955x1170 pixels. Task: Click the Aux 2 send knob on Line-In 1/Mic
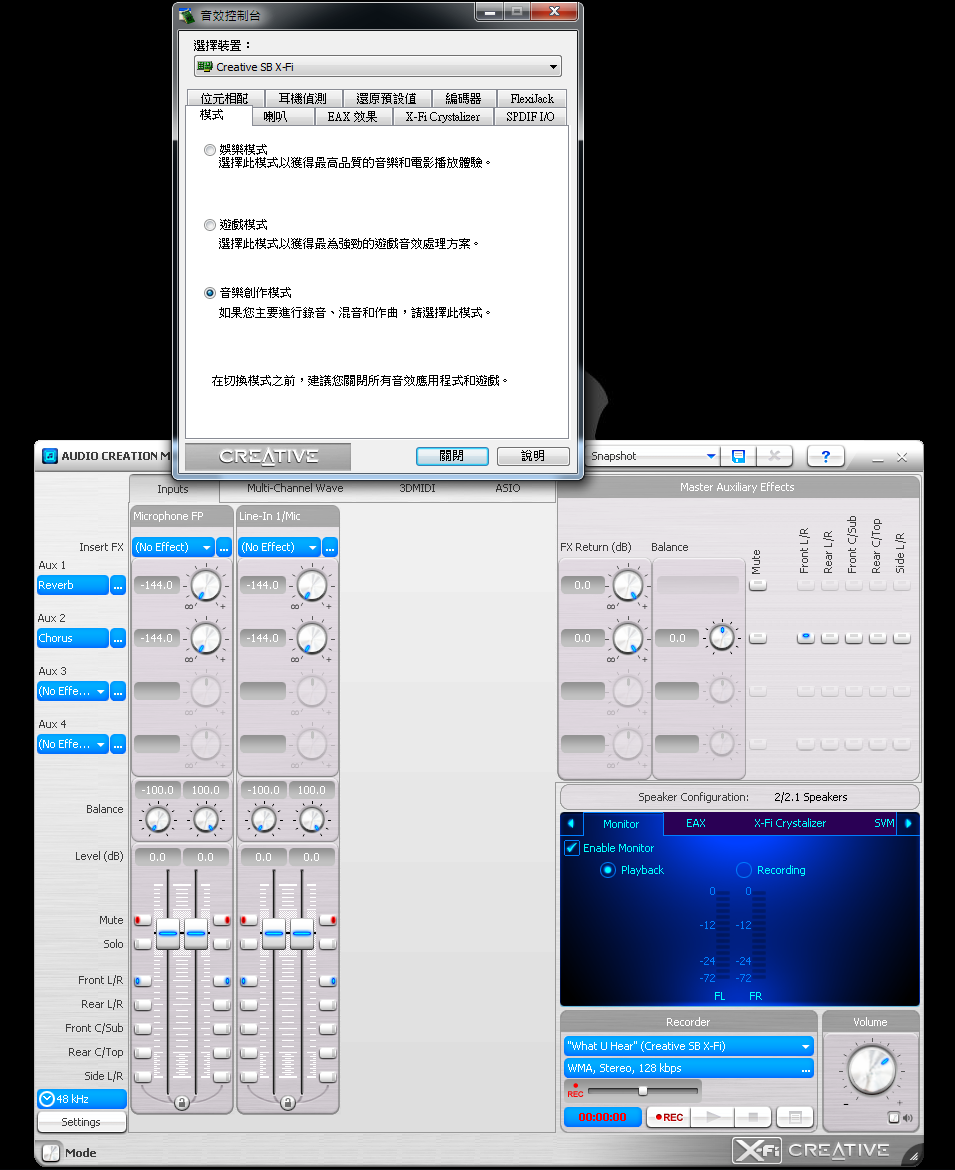[x=312, y=638]
